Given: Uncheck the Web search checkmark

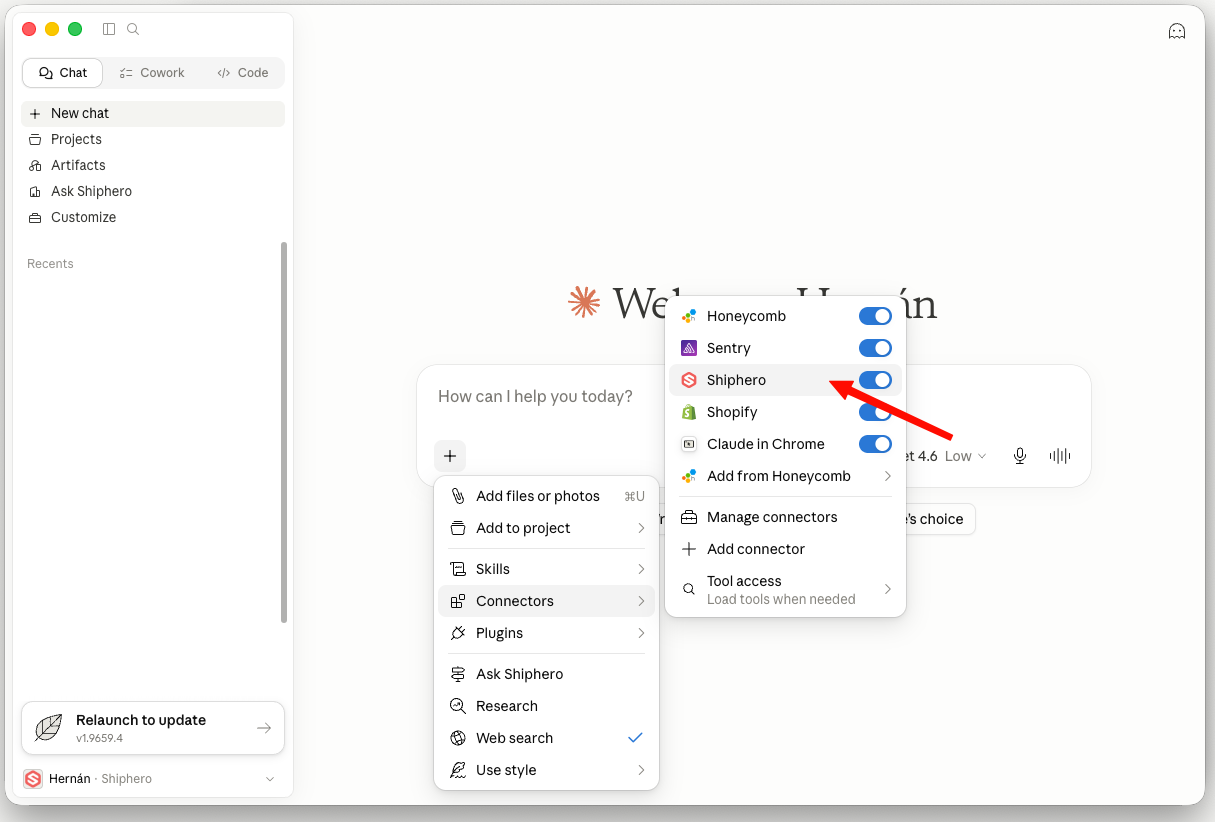Looking at the screenshot, I should [x=635, y=738].
